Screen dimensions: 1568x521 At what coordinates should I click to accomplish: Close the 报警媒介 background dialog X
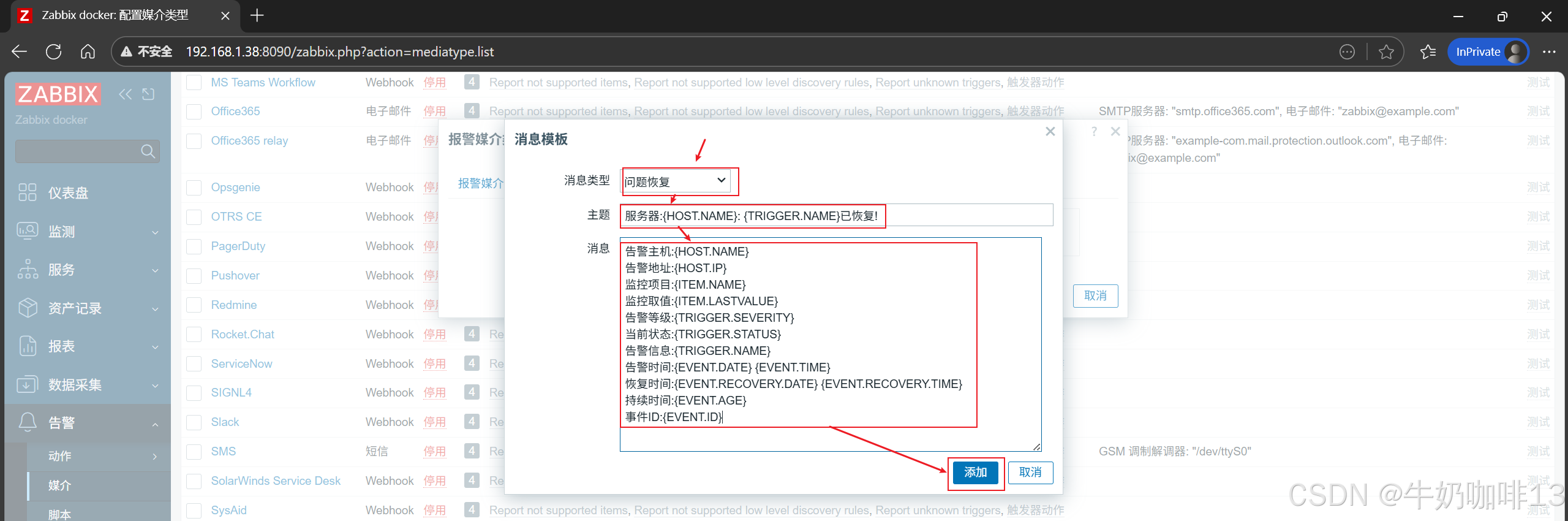1115,131
